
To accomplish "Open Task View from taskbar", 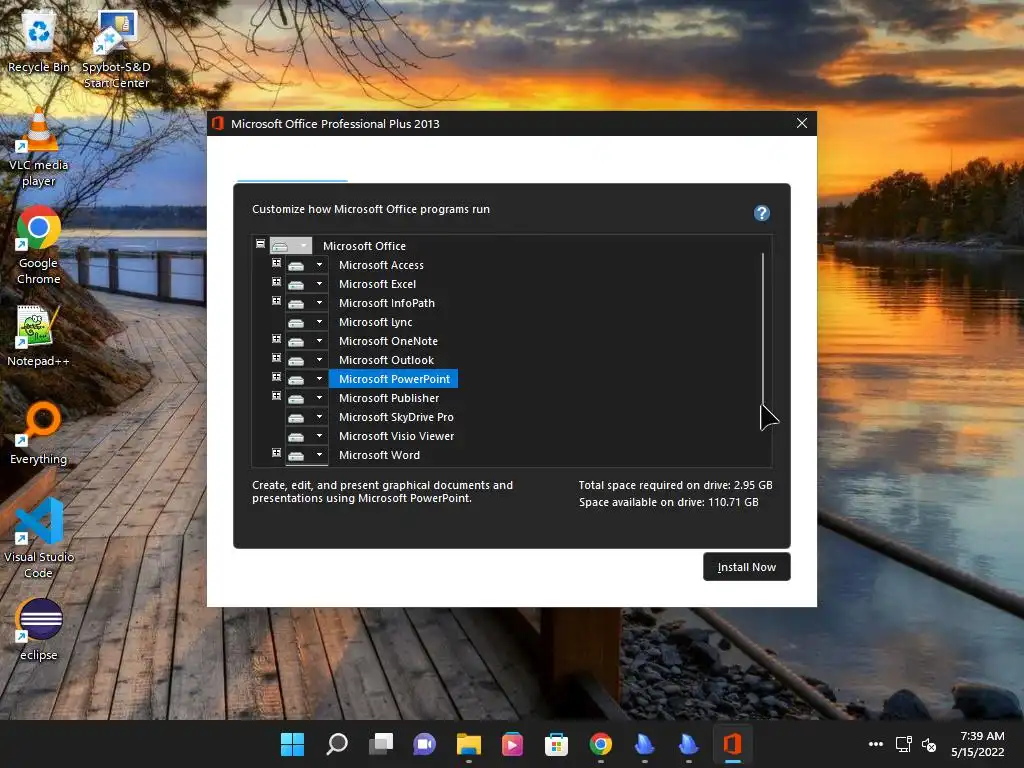I will pos(381,744).
